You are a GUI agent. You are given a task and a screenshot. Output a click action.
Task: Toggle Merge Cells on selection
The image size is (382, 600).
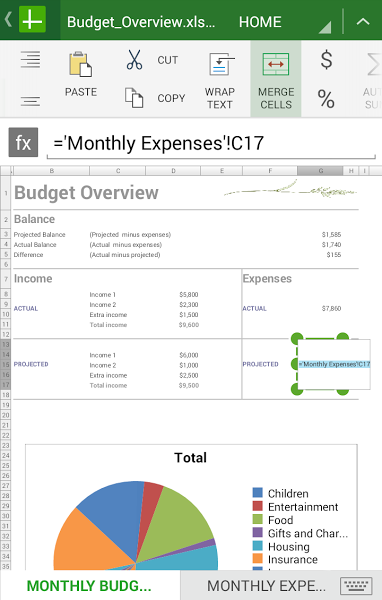(276, 79)
